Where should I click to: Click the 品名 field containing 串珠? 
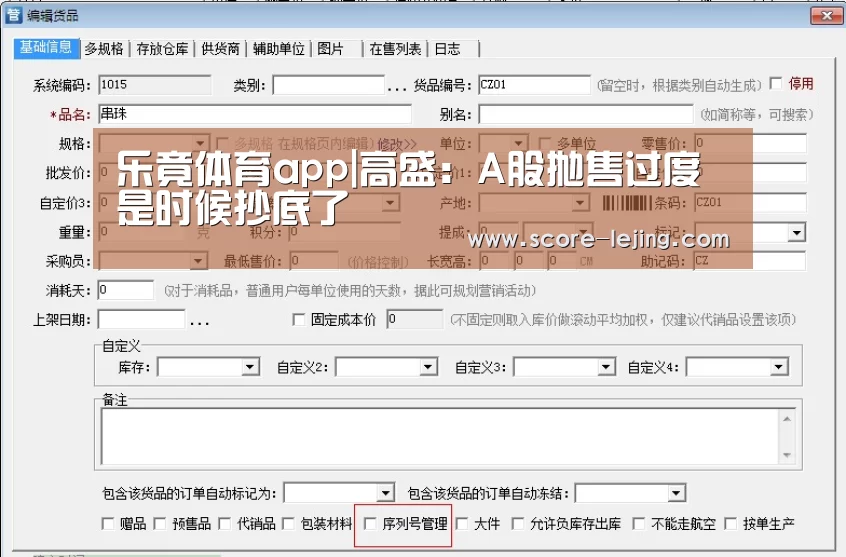point(255,114)
